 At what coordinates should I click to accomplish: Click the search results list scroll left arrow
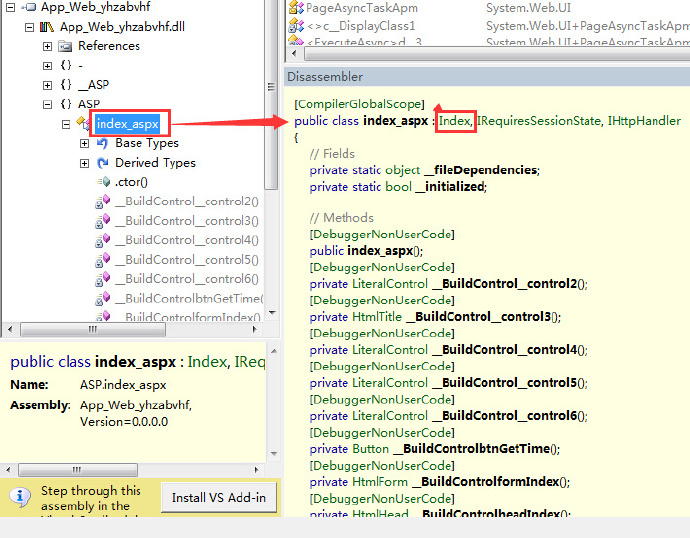pyautogui.click(x=294, y=54)
